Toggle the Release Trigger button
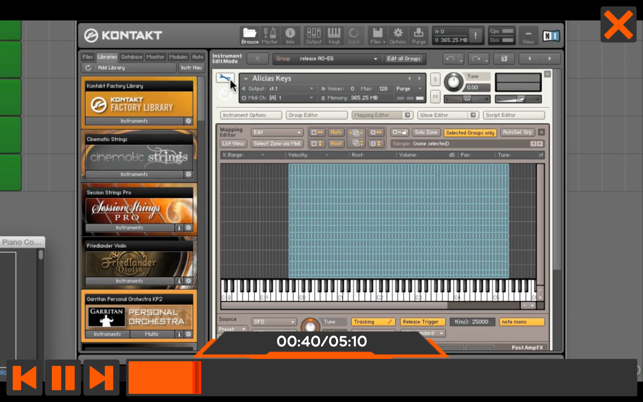Screen dimensions: 643x402 pos(423,322)
